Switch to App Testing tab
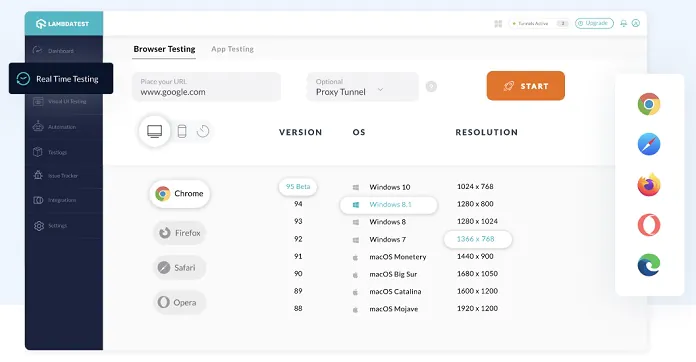 tap(232, 49)
